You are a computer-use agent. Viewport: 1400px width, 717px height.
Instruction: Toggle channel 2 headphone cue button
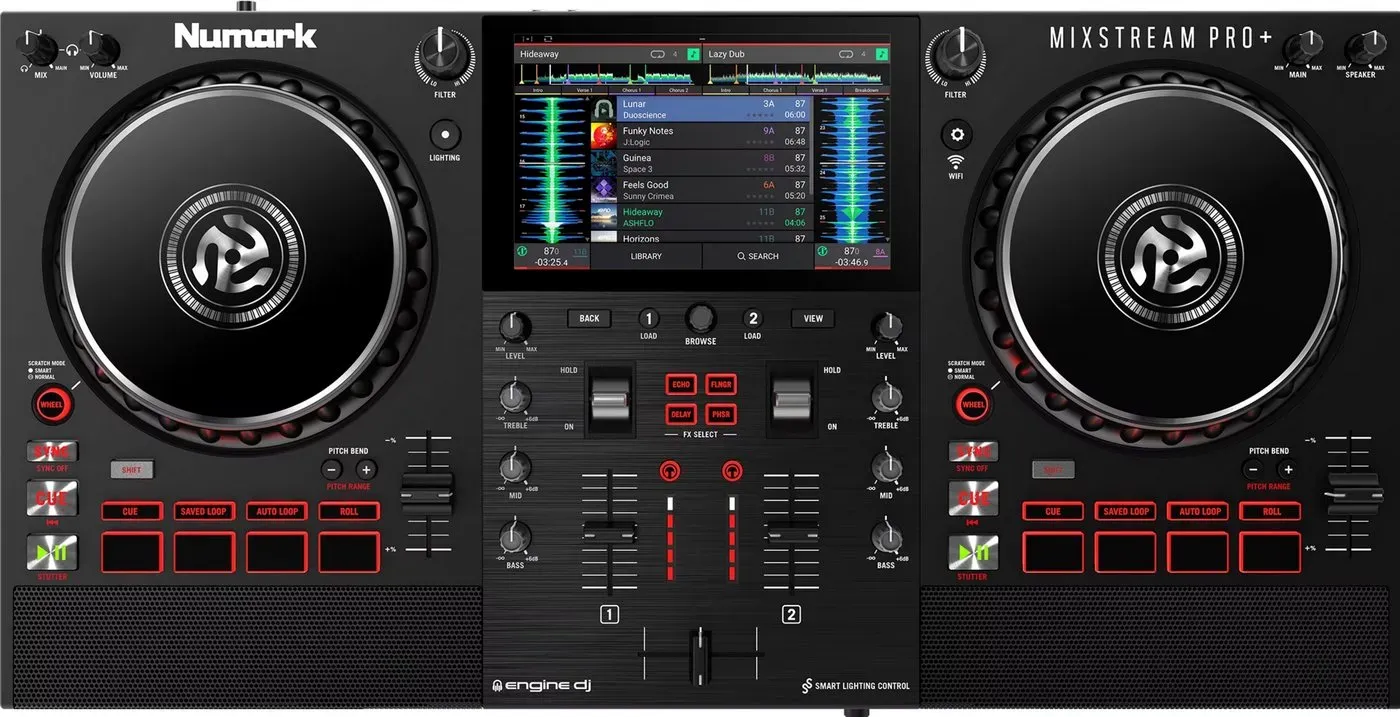(733, 469)
